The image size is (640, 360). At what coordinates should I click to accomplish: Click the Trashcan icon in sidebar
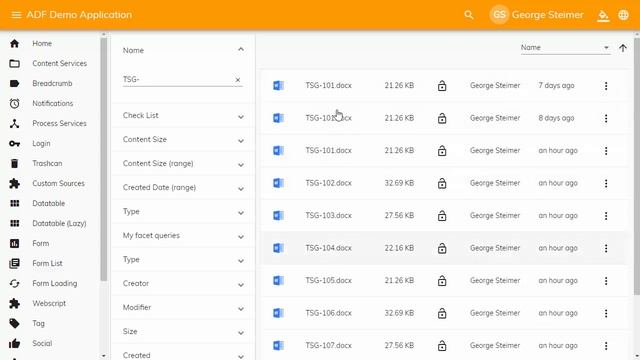(x=14, y=163)
